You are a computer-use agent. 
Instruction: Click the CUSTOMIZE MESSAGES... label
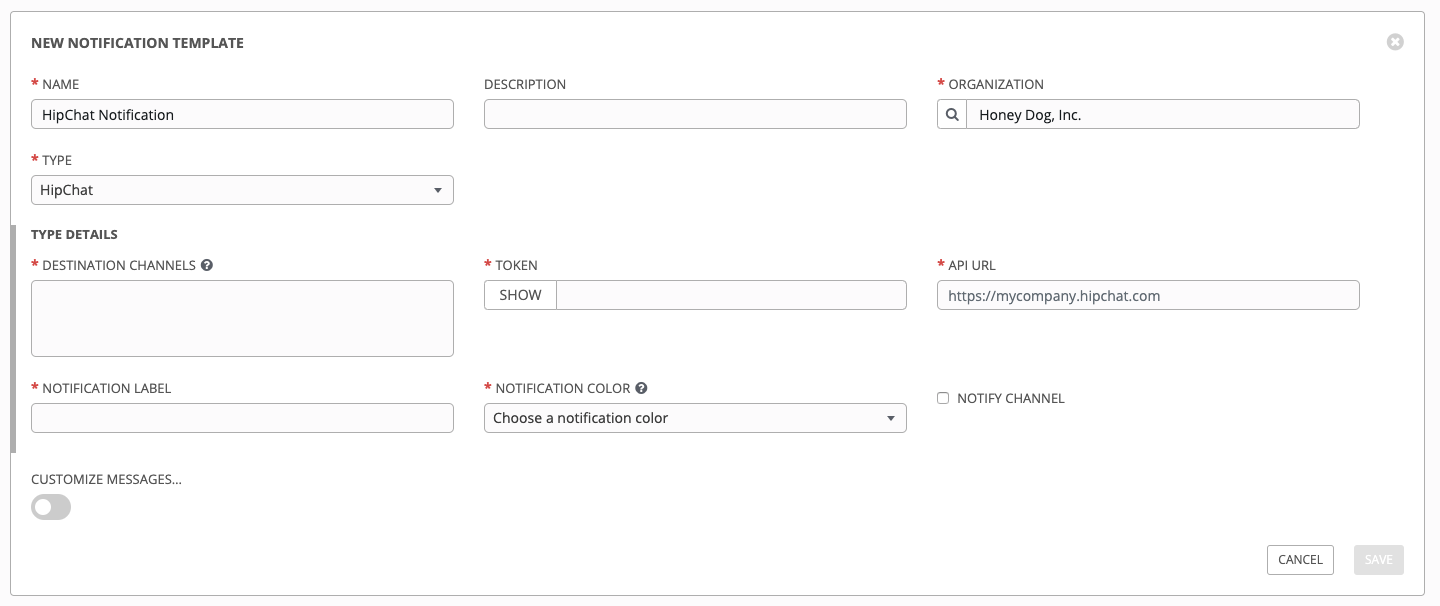106,479
